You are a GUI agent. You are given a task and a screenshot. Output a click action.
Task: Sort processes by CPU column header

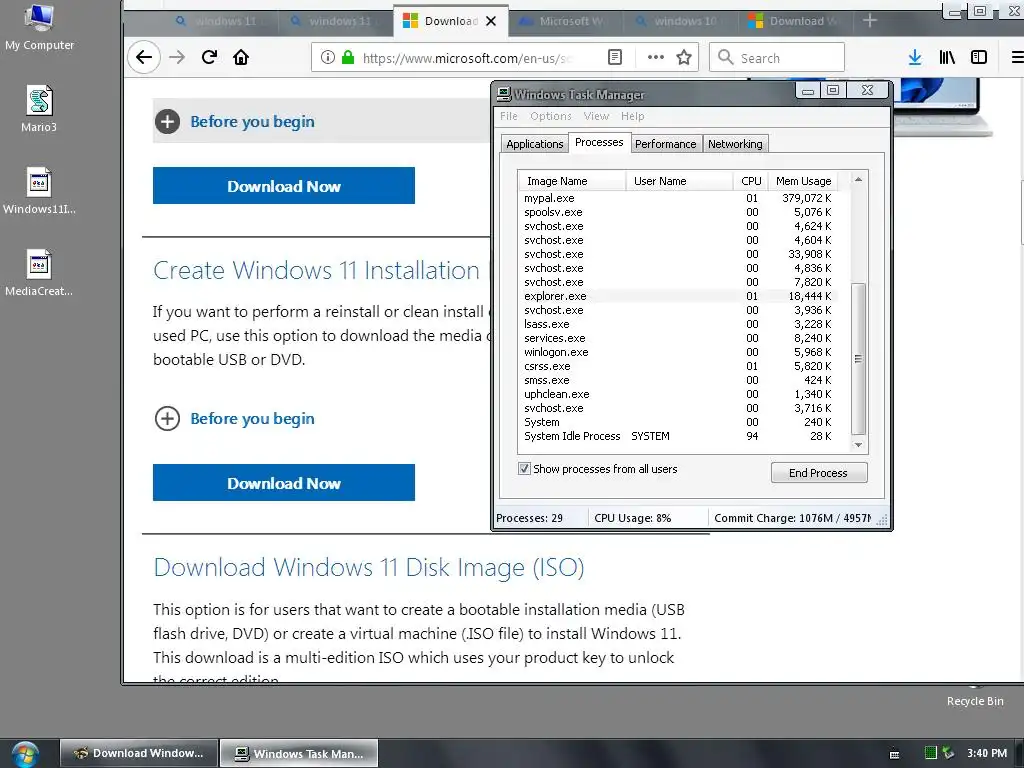click(x=750, y=181)
